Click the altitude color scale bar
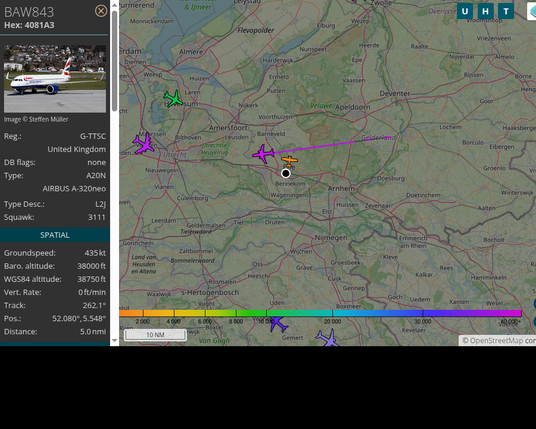Viewport: 536px width, 429px height. 320,313
